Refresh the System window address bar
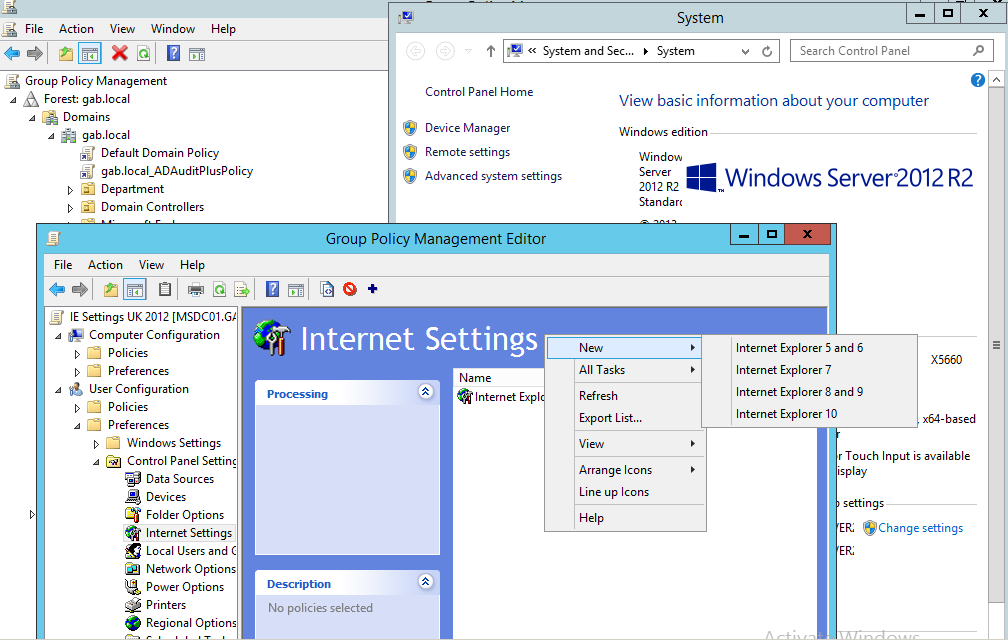The image size is (1008, 640). 767,51
